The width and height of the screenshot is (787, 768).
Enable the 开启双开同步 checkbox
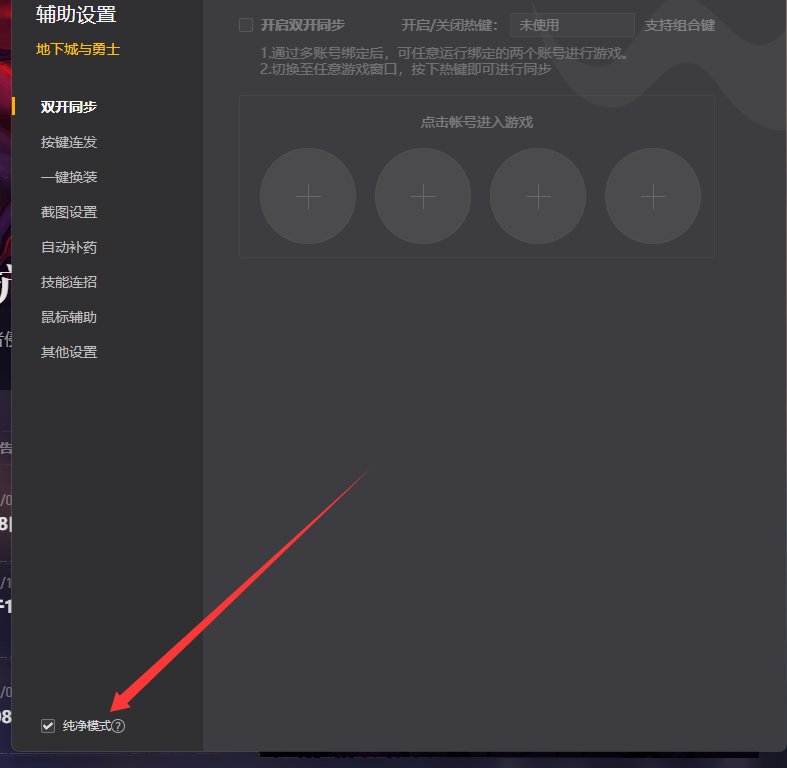pyautogui.click(x=246, y=25)
